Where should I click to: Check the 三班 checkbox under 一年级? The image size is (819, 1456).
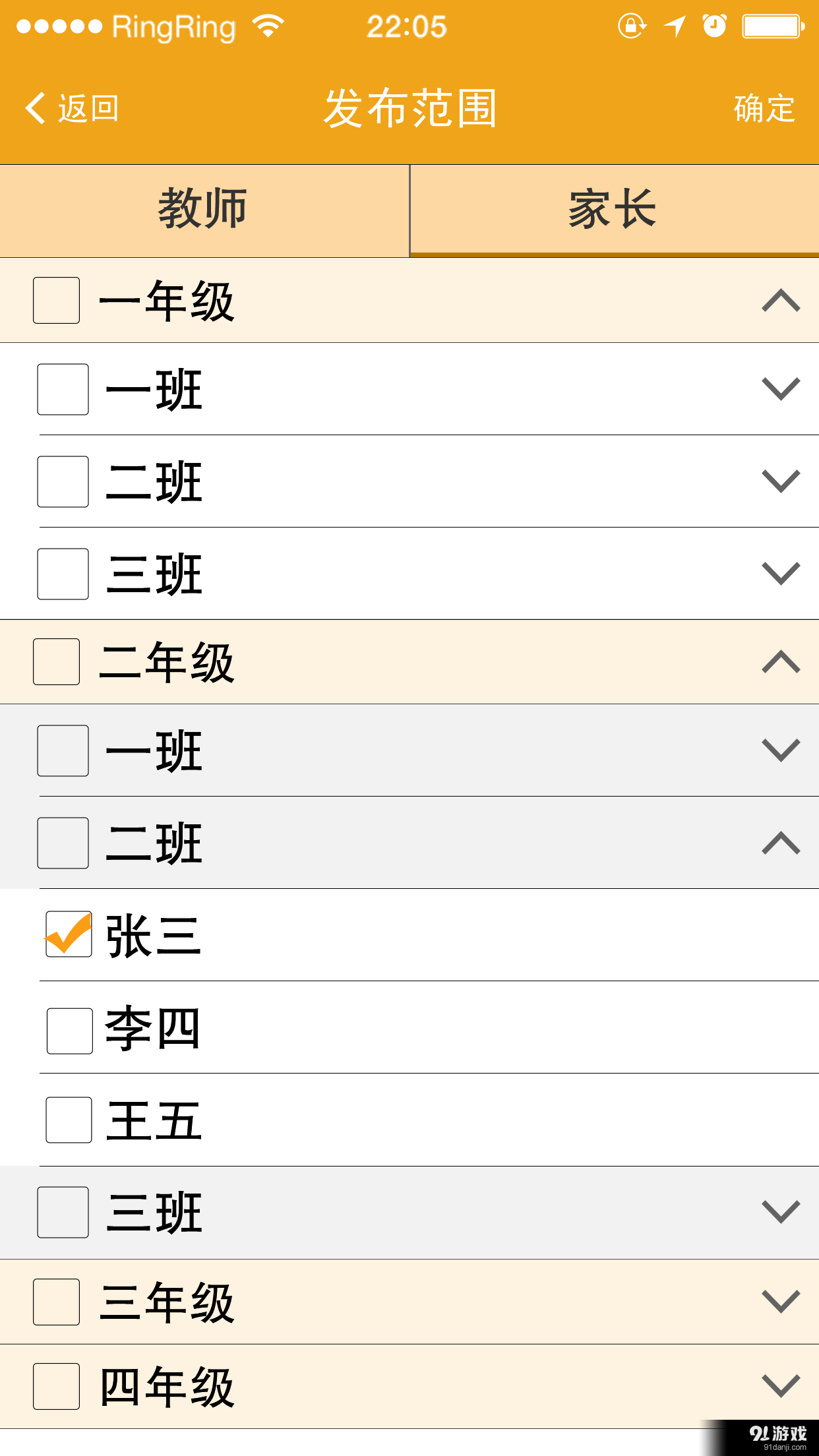point(63,574)
